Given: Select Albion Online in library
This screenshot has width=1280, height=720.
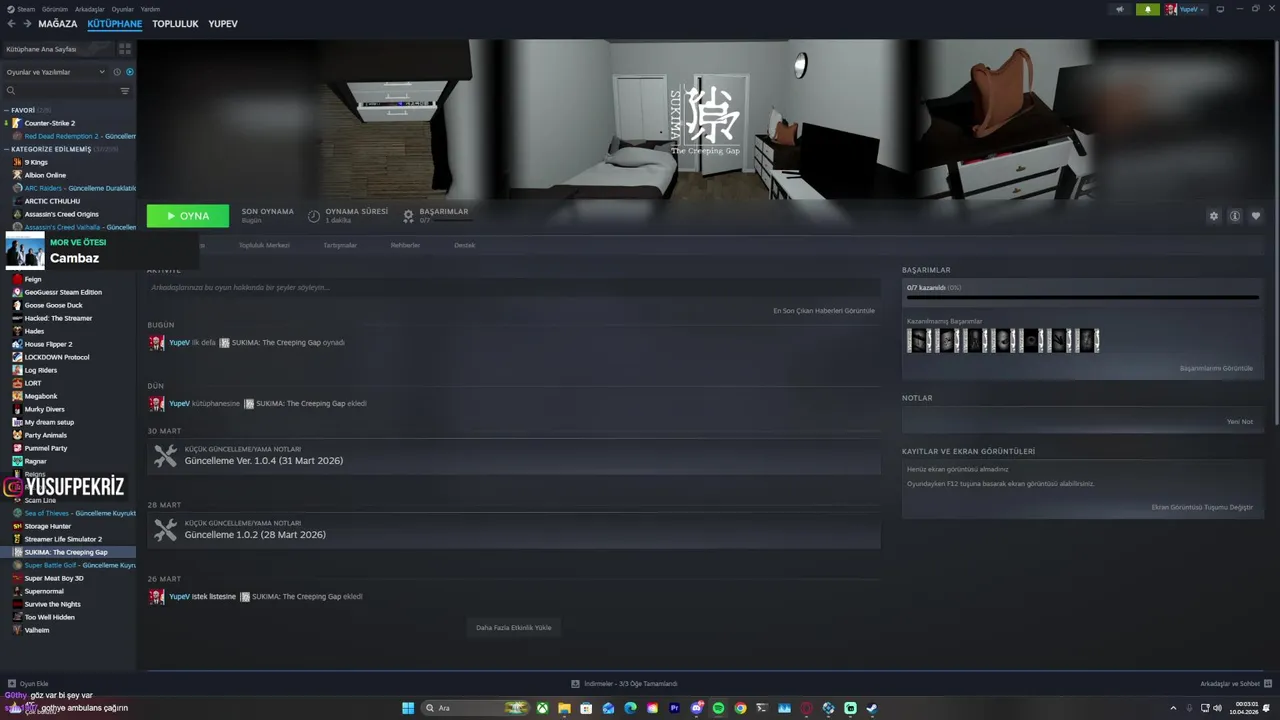Looking at the screenshot, I should coord(45,175).
